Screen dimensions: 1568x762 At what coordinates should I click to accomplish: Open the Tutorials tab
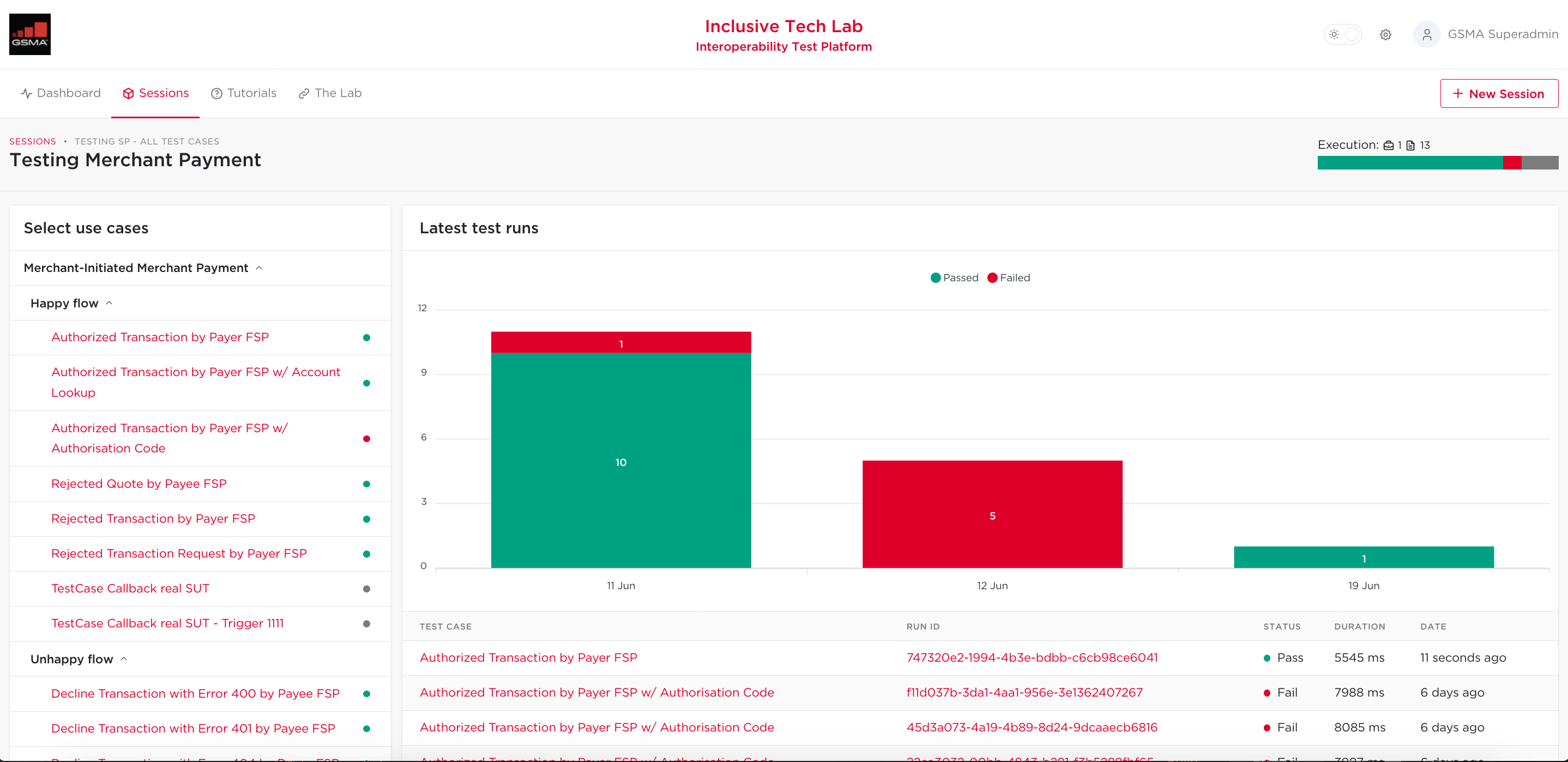pyautogui.click(x=244, y=93)
